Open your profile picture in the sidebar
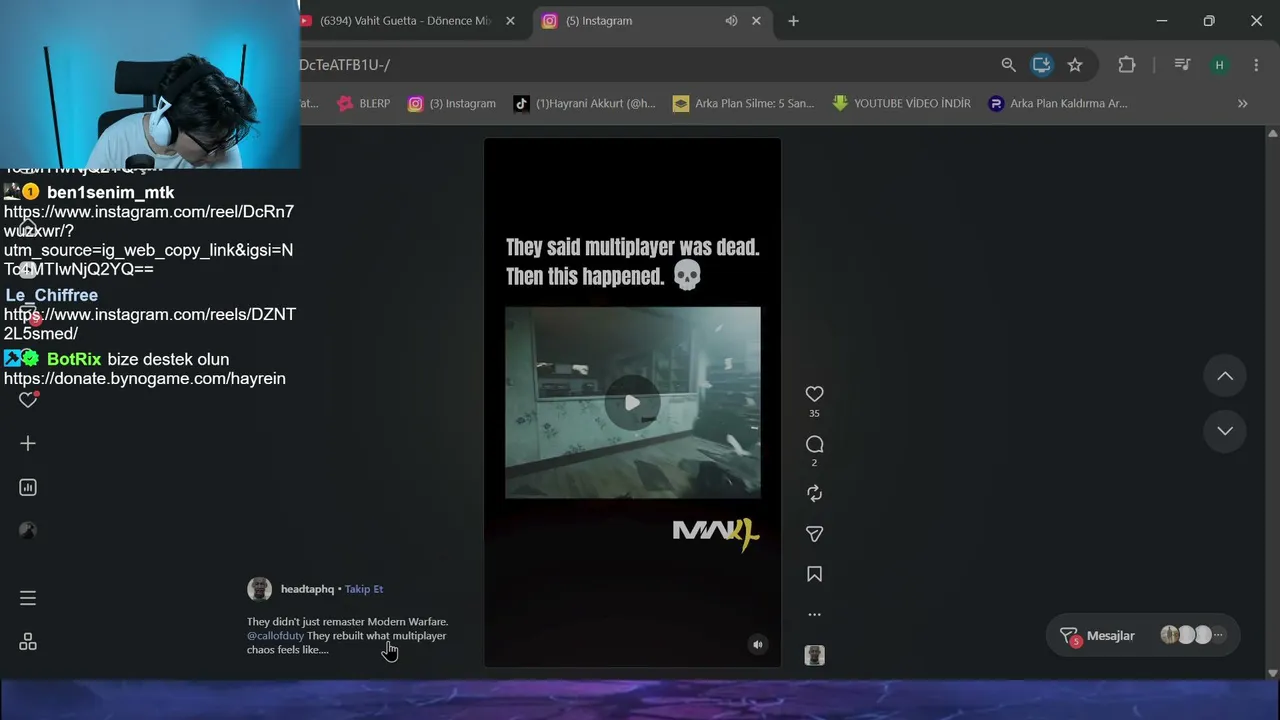 point(28,531)
